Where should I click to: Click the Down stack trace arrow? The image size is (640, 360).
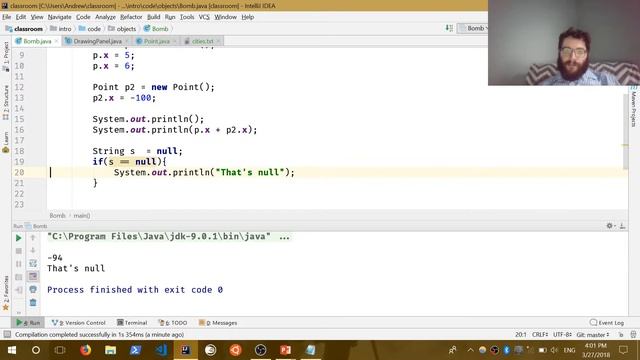33,251
